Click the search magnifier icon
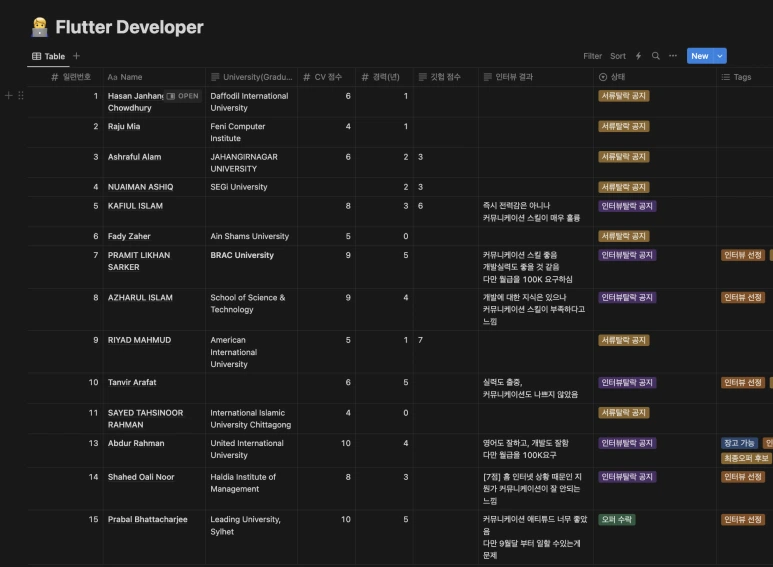The height and width of the screenshot is (567, 773). (x=656, y=56)
